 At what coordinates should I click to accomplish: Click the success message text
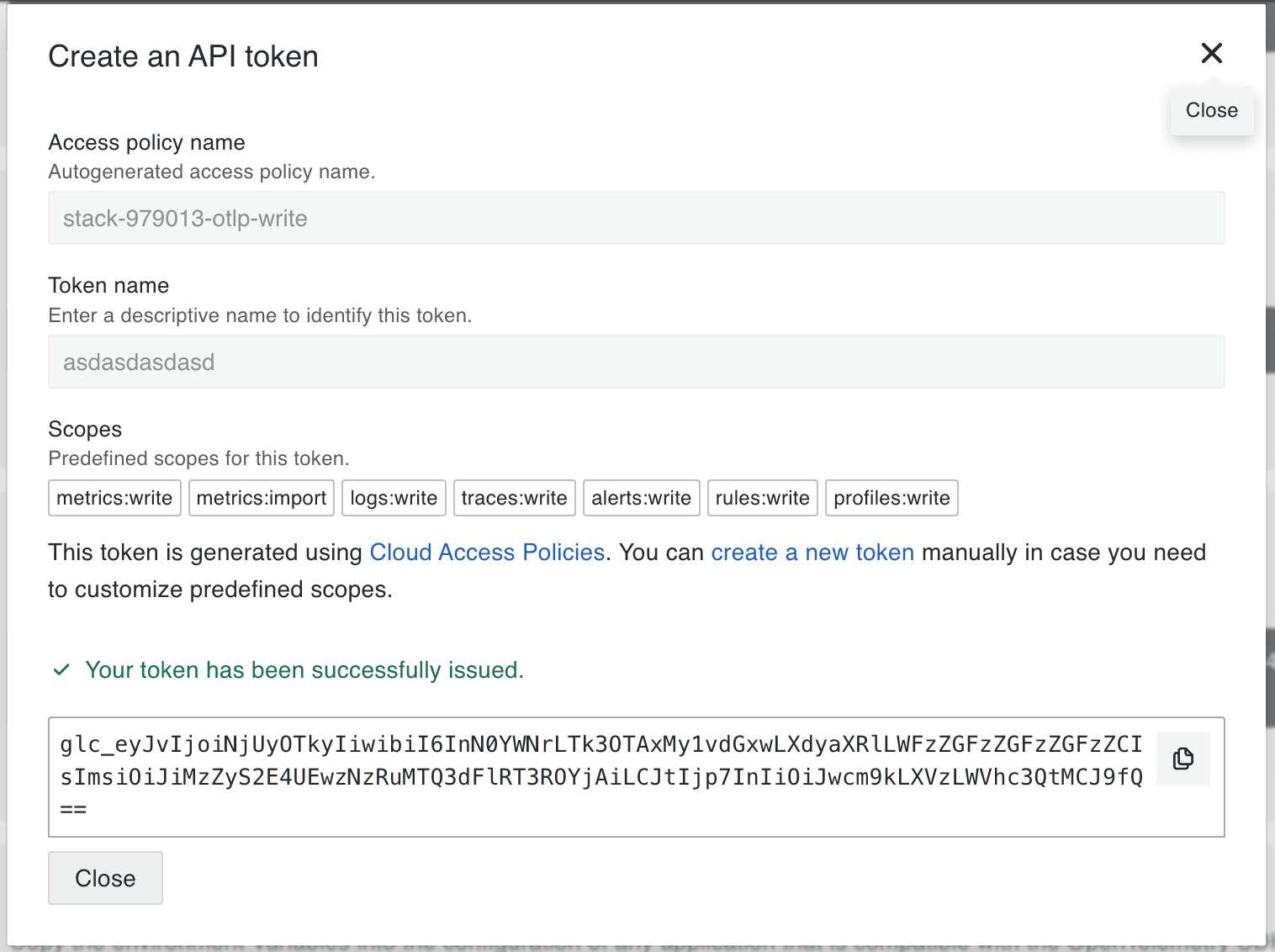(x=304, y=669)
